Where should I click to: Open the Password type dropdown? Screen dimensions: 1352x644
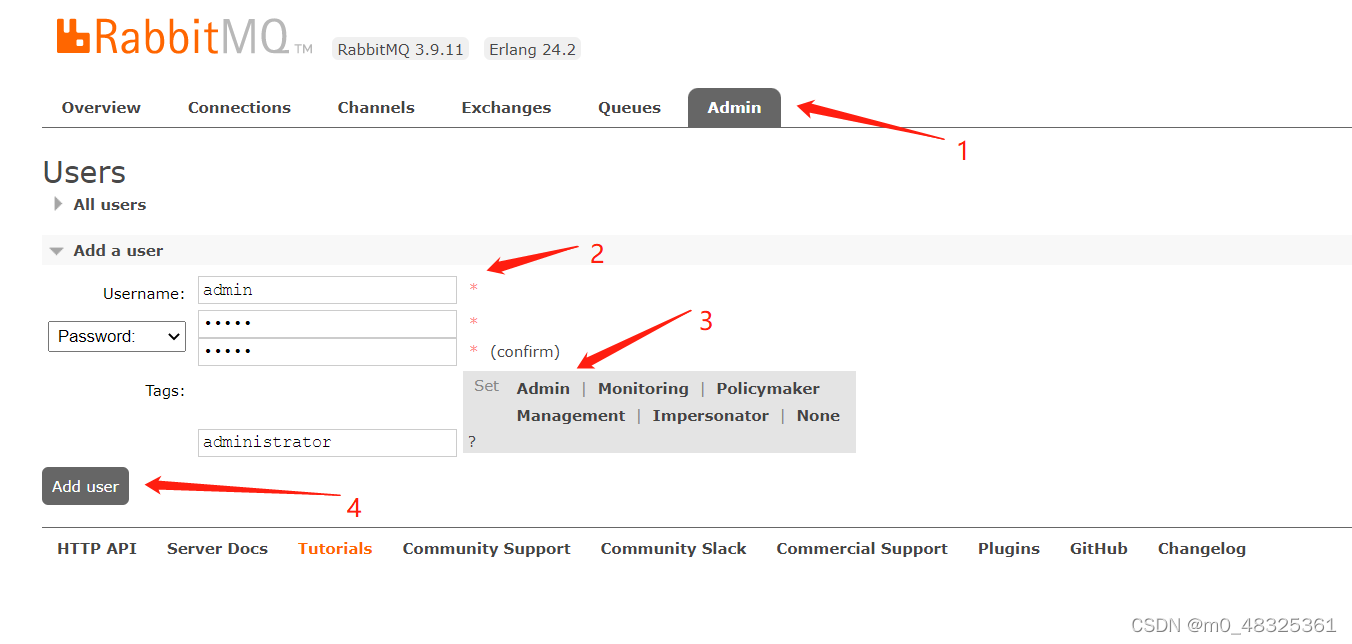[117, 336]
